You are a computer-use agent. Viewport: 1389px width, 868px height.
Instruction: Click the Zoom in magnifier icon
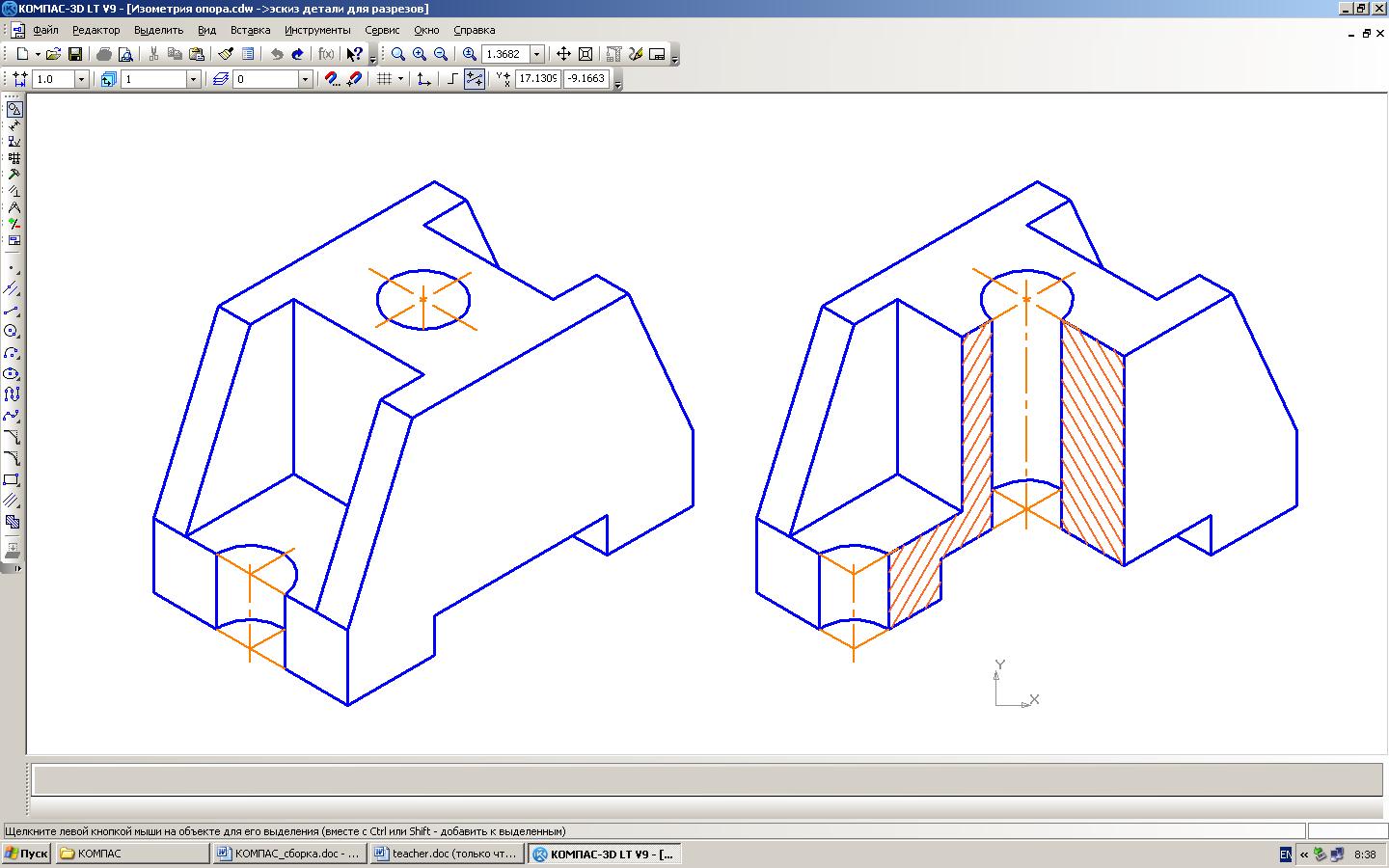(x=420, y=55)
